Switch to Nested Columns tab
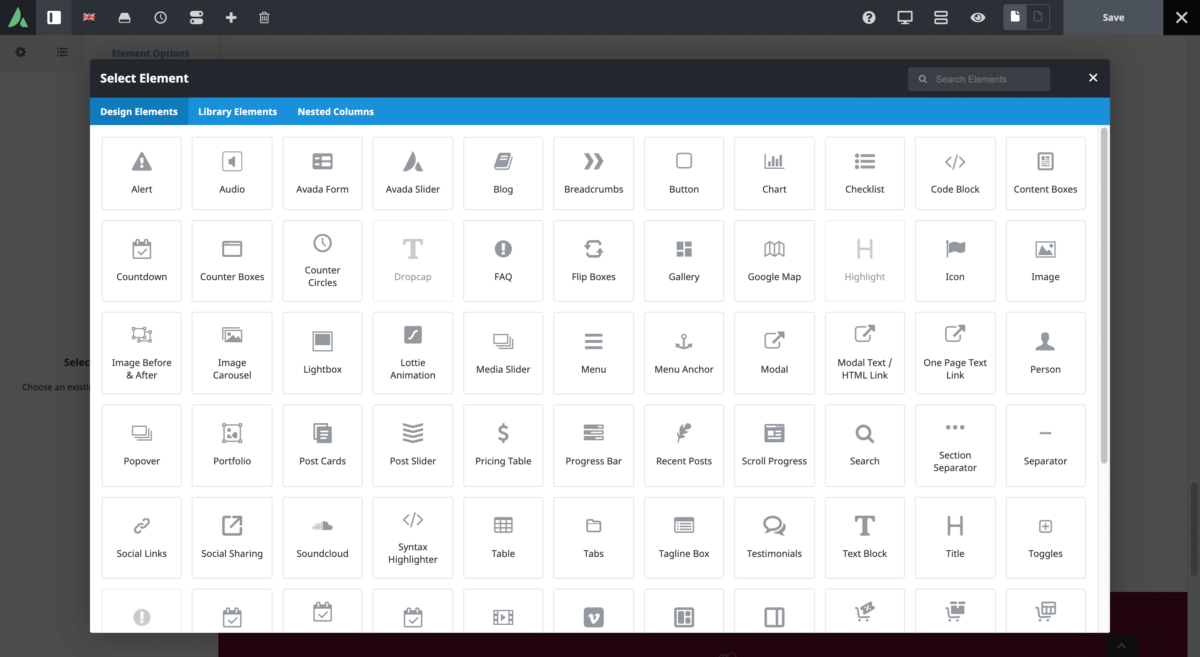This screenshot has width=1200, height=657. click(335, 111)
